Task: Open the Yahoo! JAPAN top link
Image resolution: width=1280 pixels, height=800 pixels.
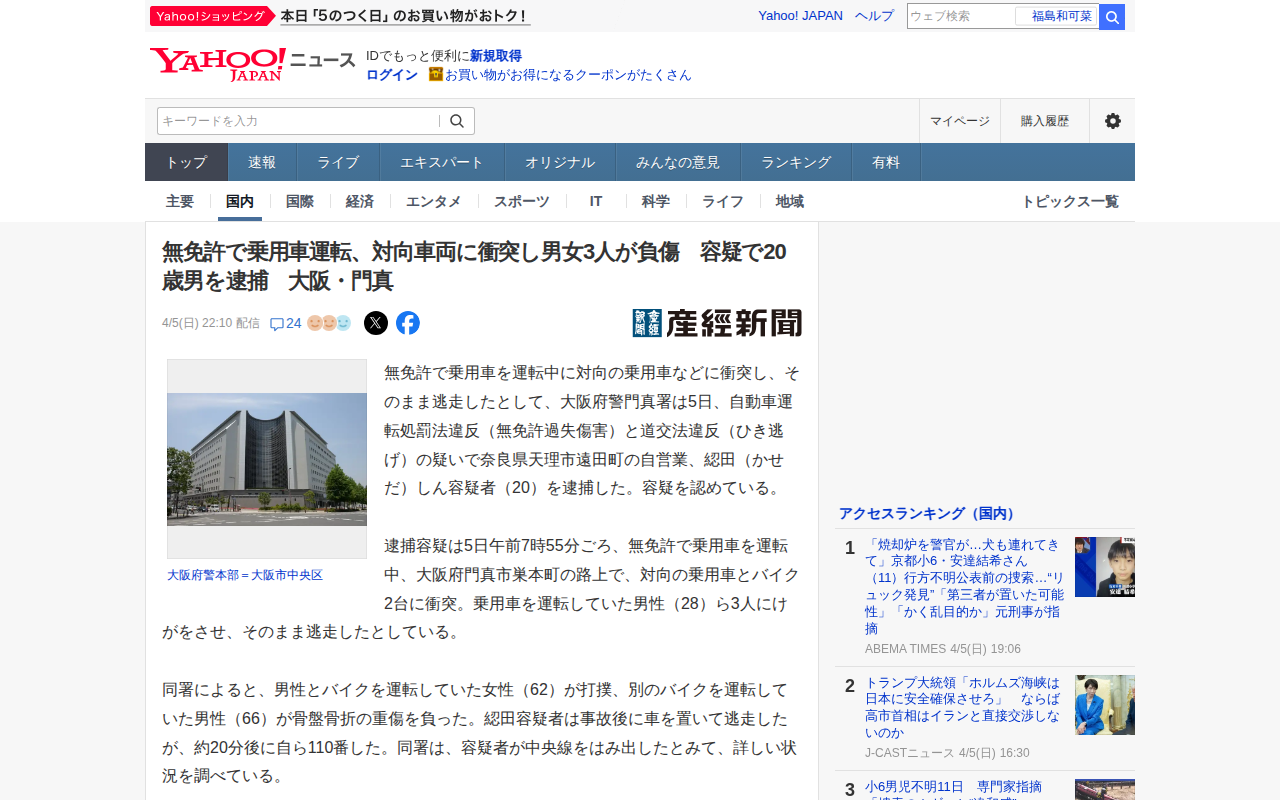Action: 800,16
